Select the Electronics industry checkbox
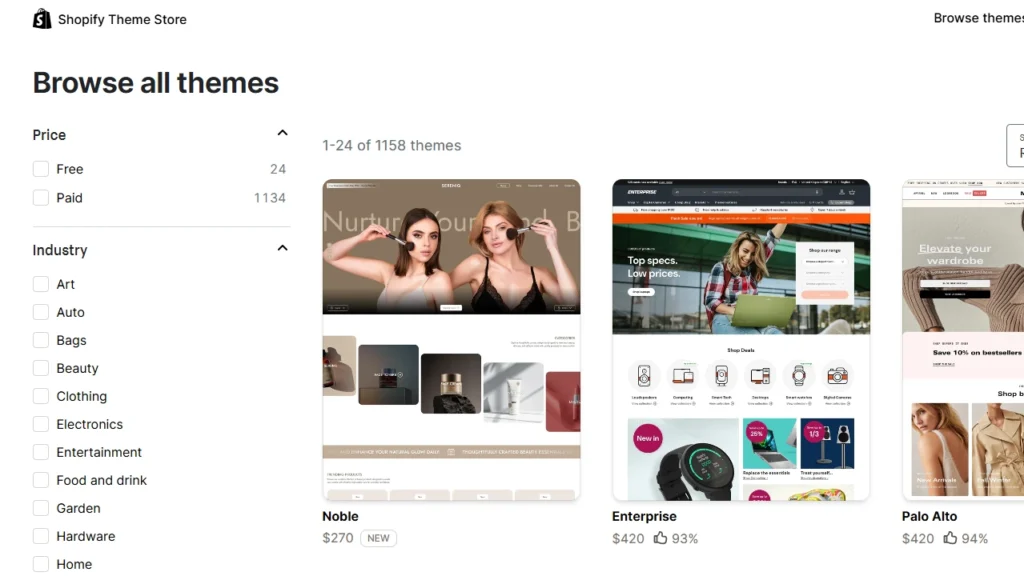Image resolution: width=1024 pixels, height=576 pixels. 40,424
